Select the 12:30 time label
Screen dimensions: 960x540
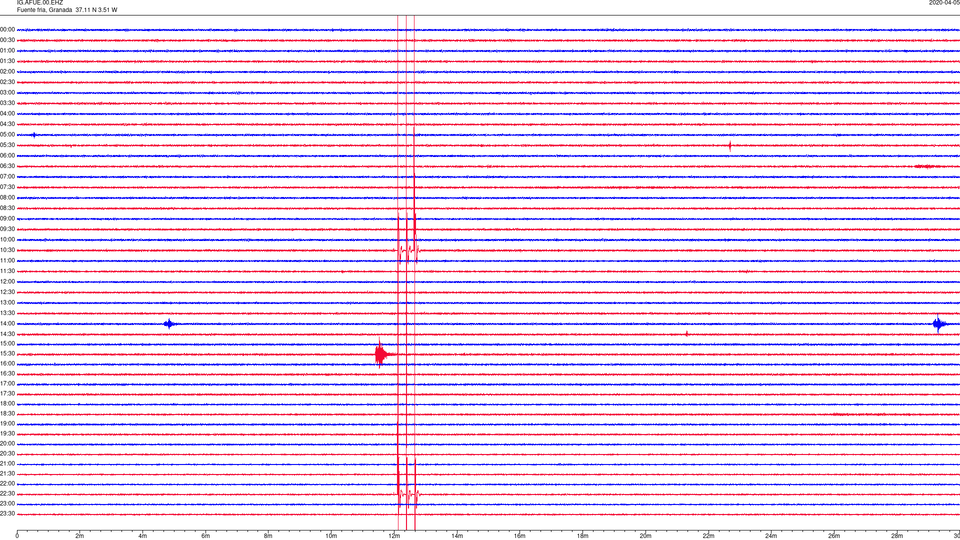(7, 292)
